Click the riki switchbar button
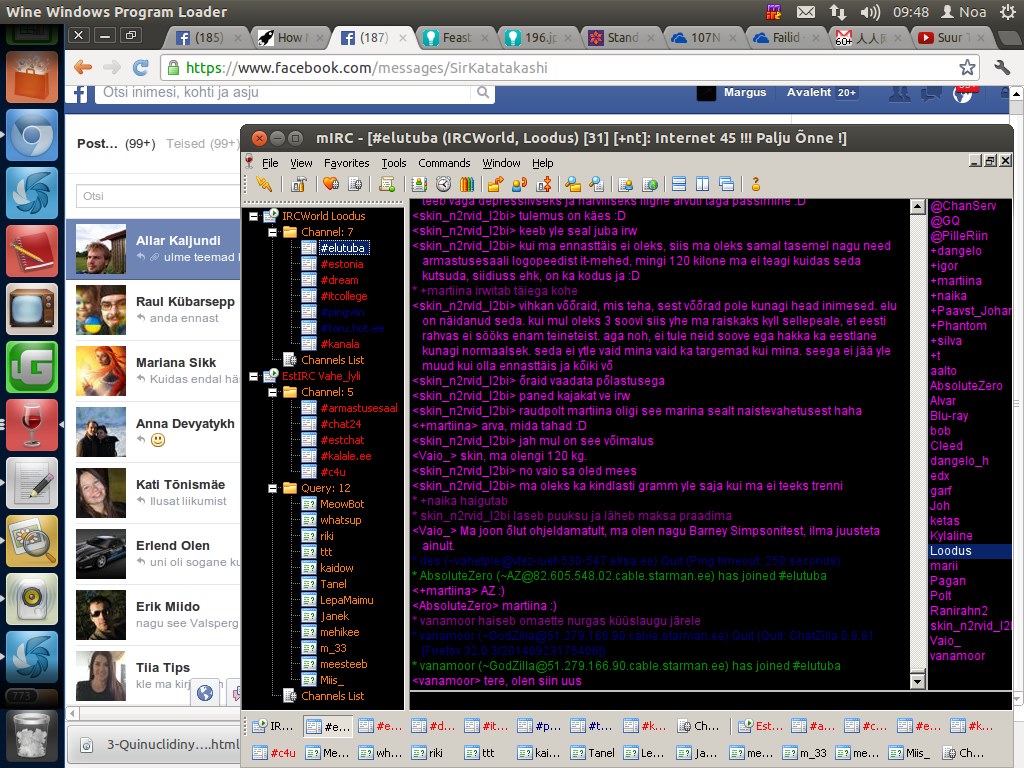The image size is (1024, 768). (x=428, y=753)
